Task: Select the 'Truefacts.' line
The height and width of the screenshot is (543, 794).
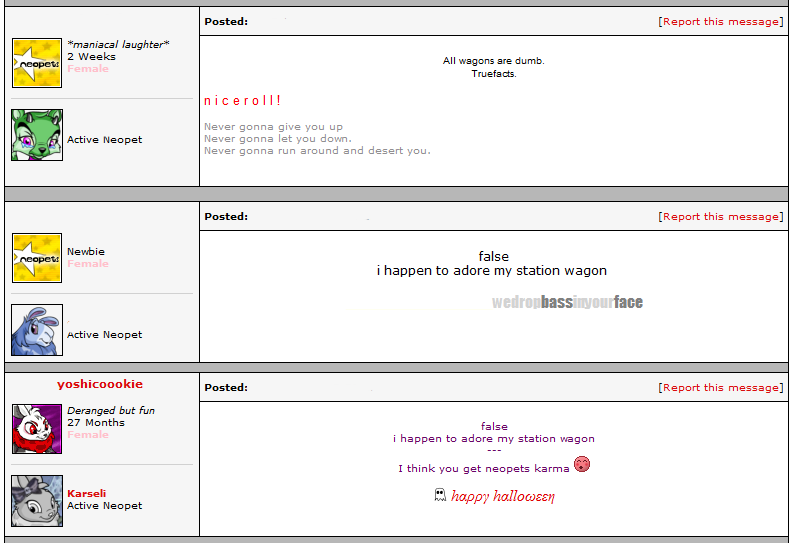Action: 494,74
